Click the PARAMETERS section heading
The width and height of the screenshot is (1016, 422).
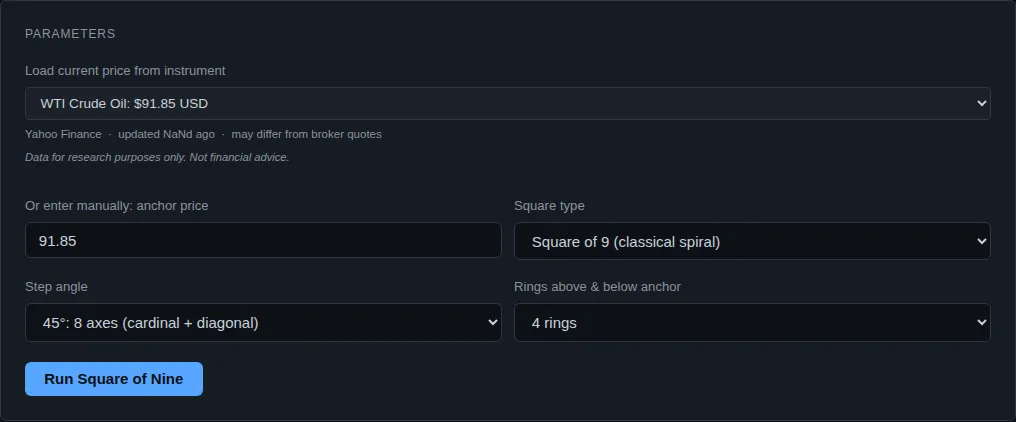coord(70,34)
